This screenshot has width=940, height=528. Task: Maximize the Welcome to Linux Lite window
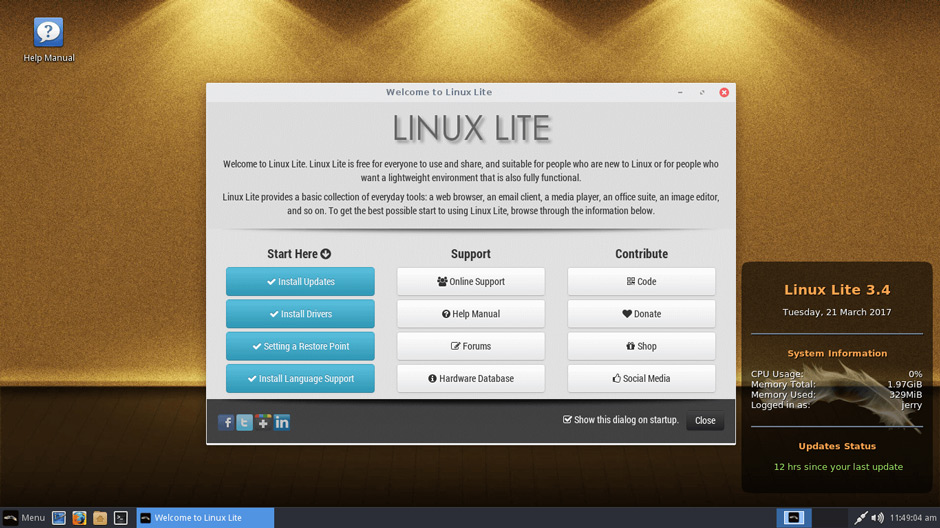702,92
